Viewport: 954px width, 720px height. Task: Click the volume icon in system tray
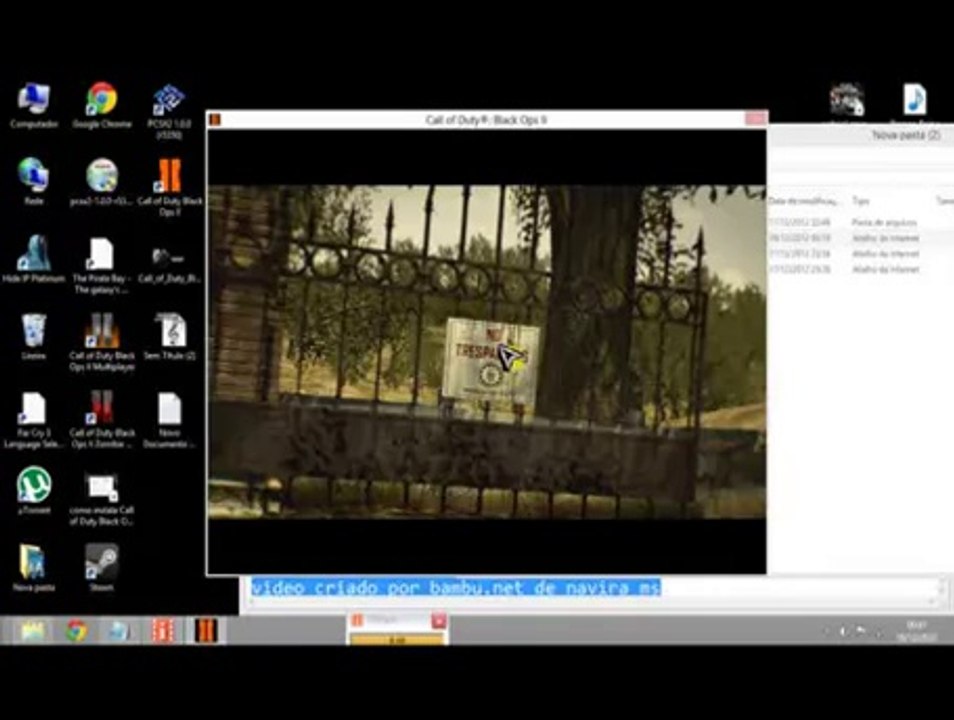coord(843,632)
